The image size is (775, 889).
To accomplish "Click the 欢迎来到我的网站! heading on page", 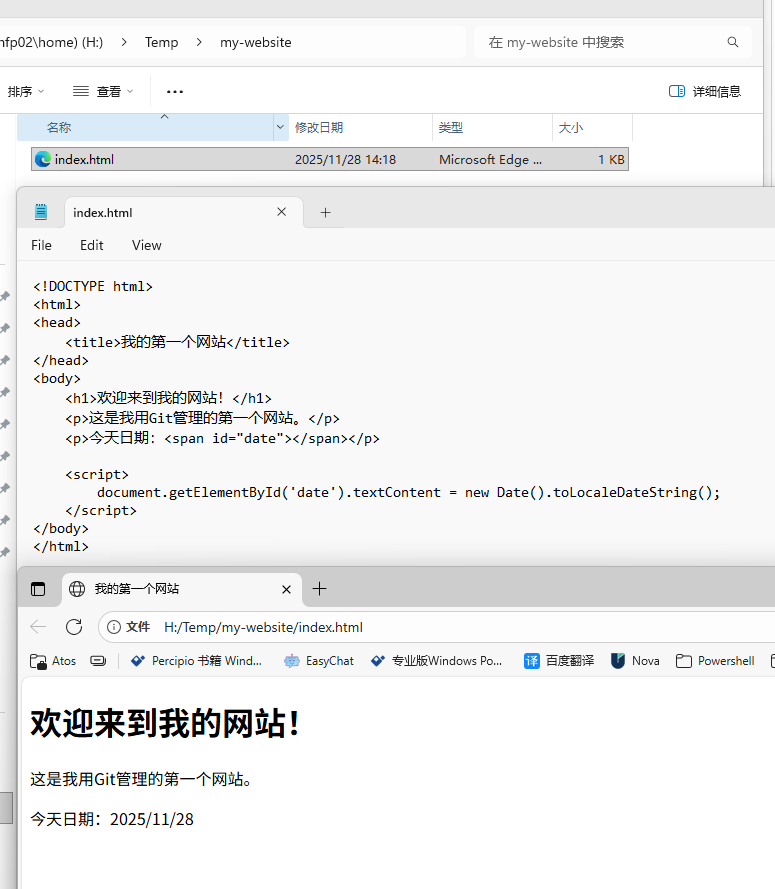I will point(164,723).
